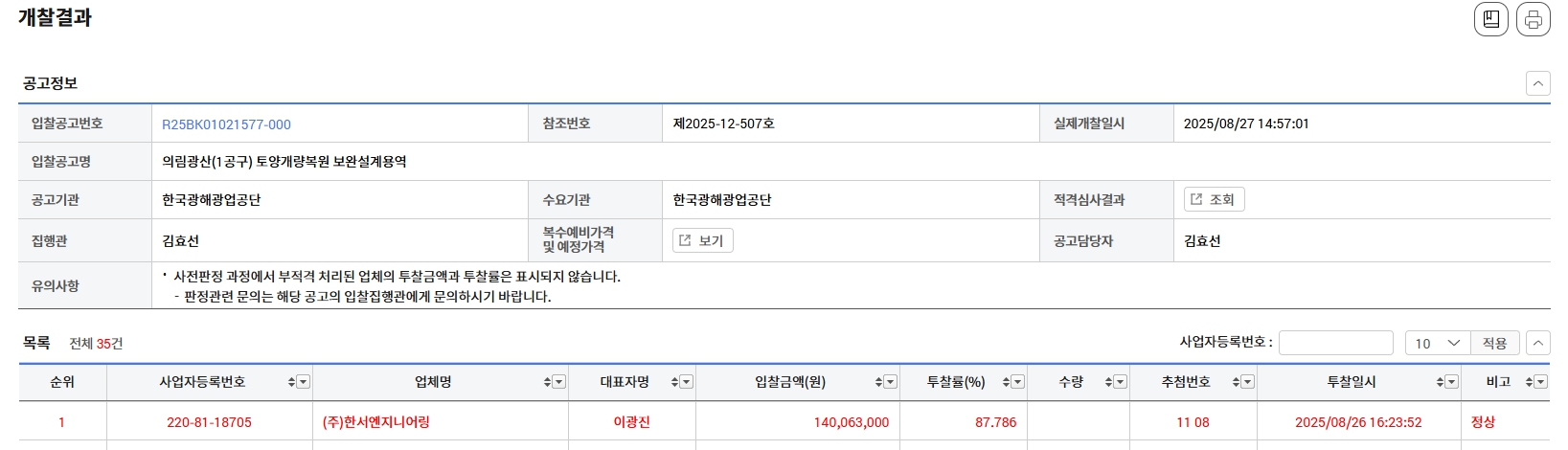Screen dimensions: 1568x450
Task: Open filter dropdown on 비고 column
Action: tap(1541, 382)
